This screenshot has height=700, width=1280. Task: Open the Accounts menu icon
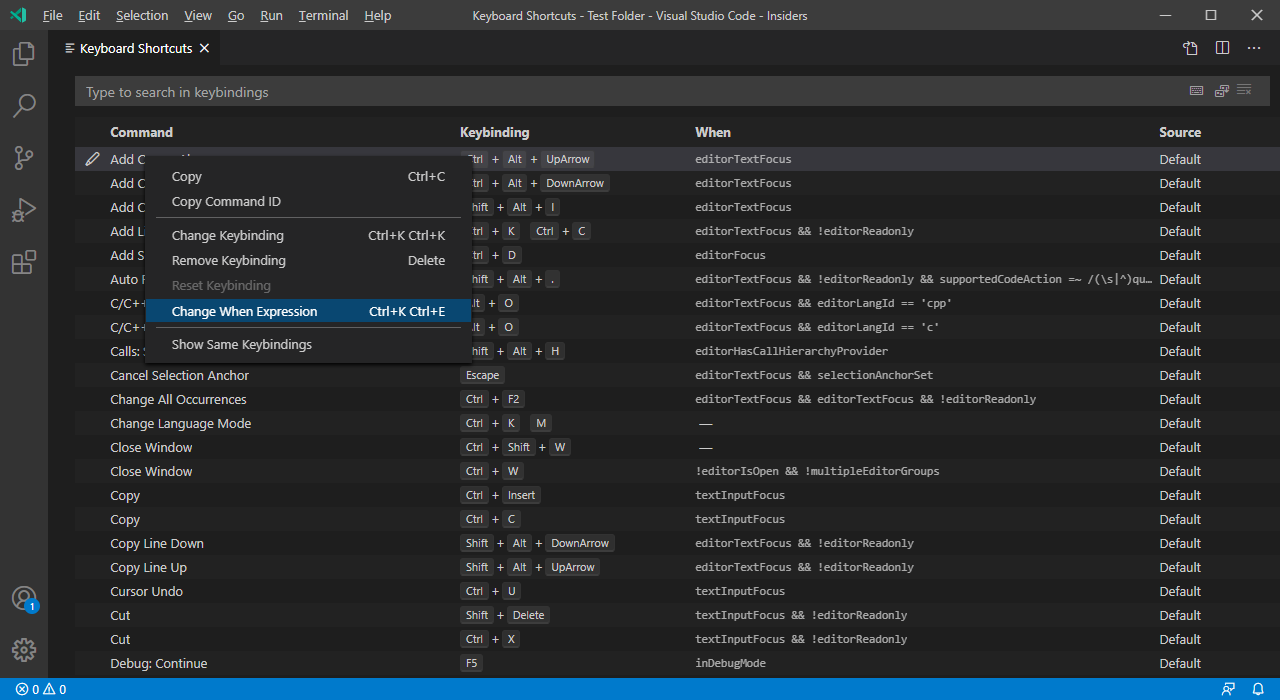point(24,598)
